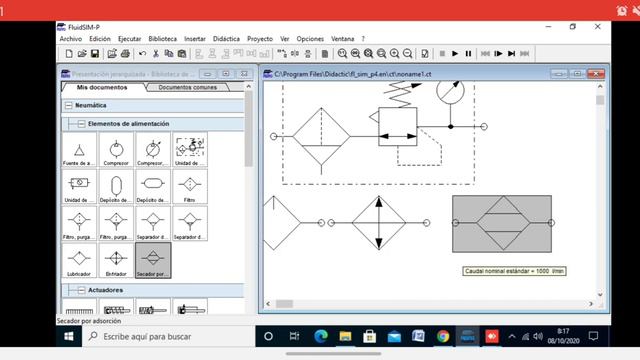This screenshot has width=640, height=360.
Task: Open Microsoft Edge from taskbar
Action: [321, 336]
